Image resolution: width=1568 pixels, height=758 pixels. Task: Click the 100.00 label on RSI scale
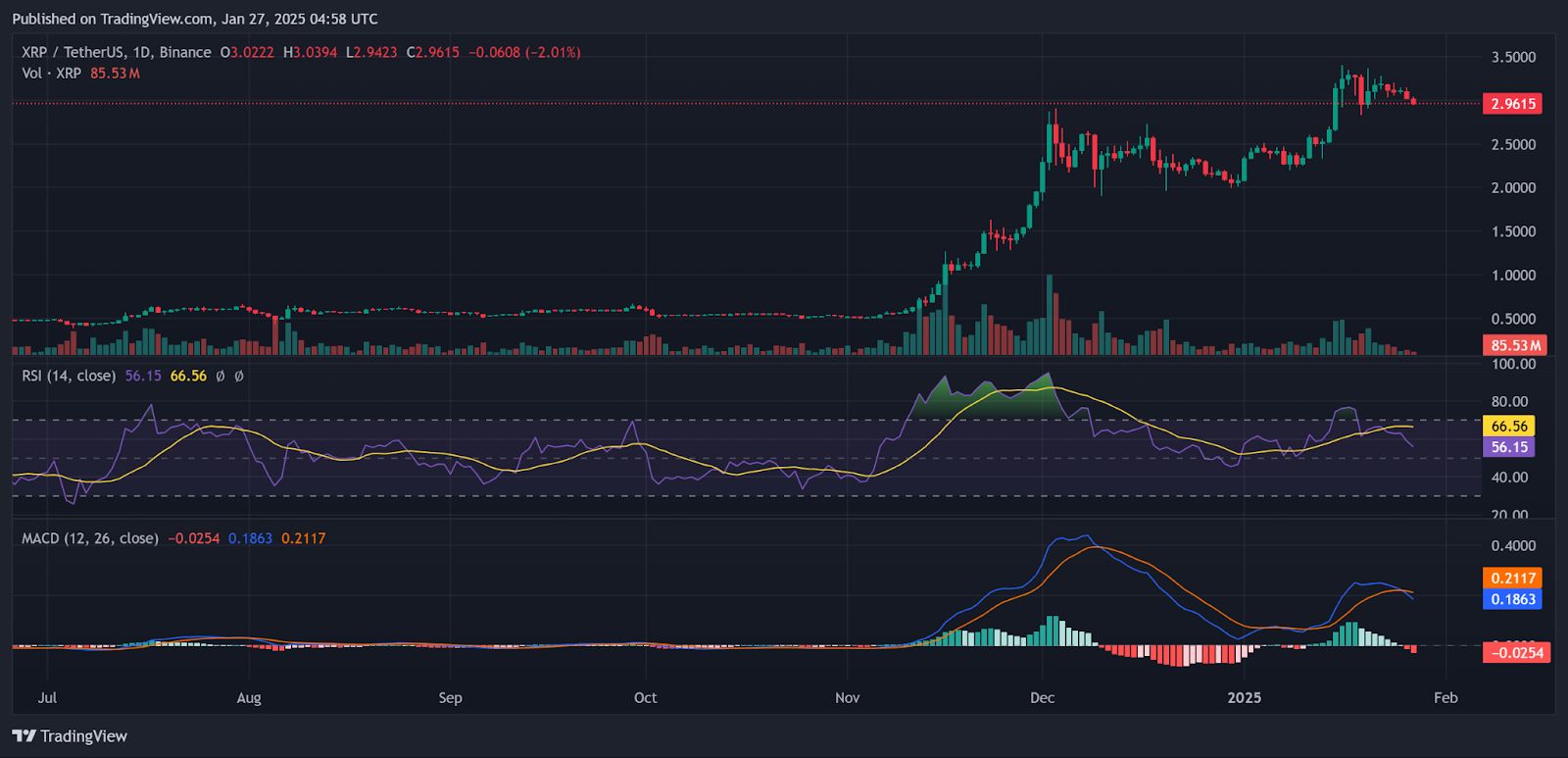(x=1513, y=364)
